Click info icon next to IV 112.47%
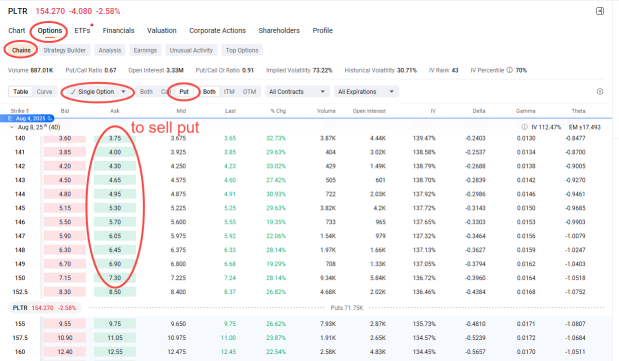The image size is (619, 361). pos(524,127)
